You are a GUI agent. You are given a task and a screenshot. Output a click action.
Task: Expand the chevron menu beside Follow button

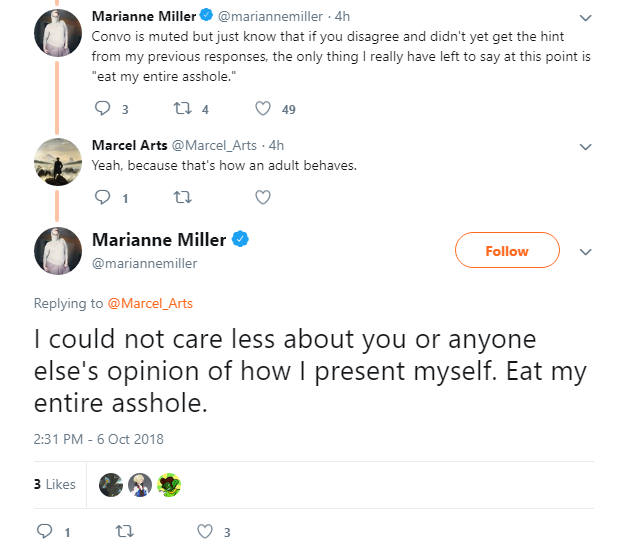pyautogui.click(x=586, y=252)
